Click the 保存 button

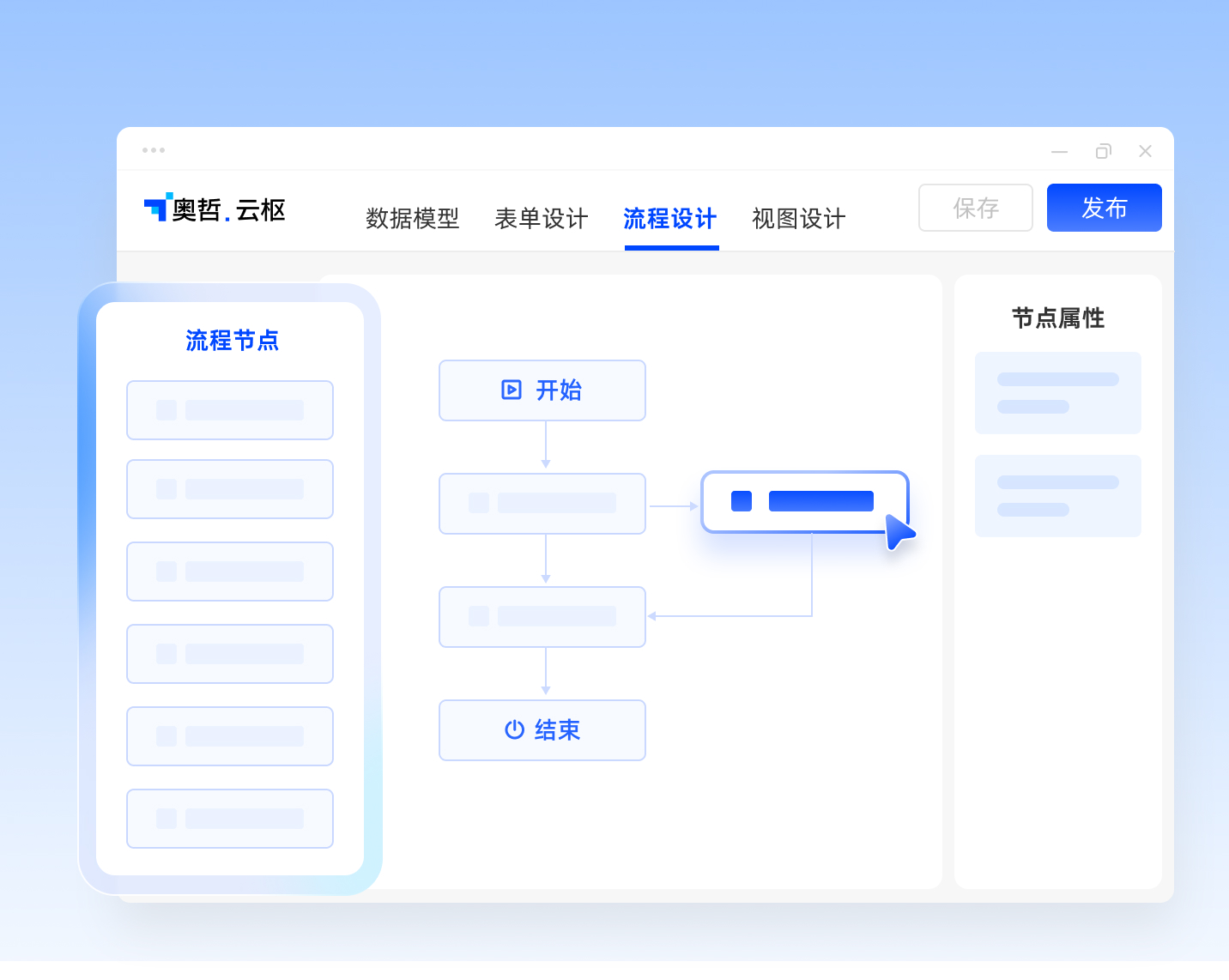[976, 208]
